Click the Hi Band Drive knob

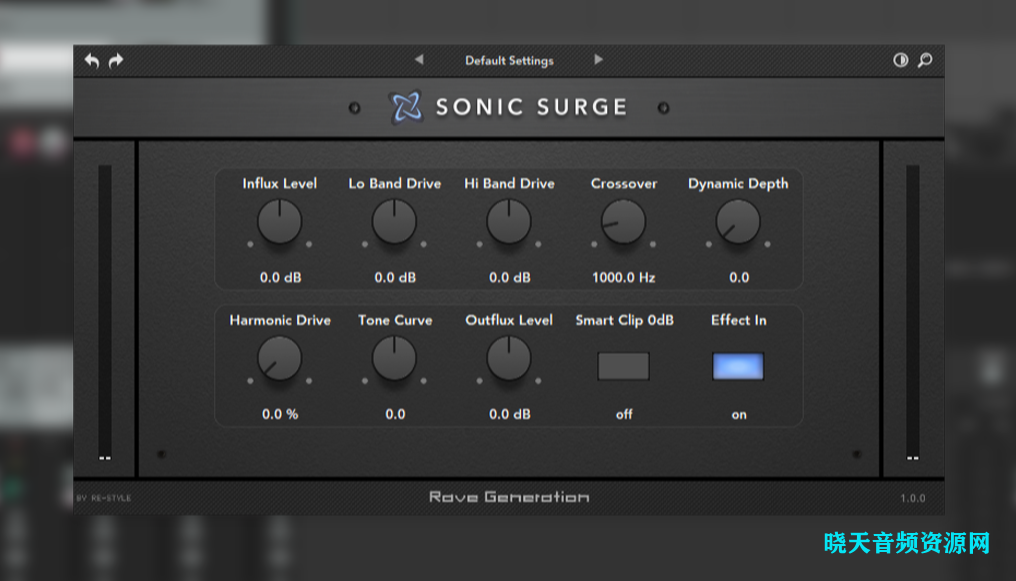click(509, 222)
